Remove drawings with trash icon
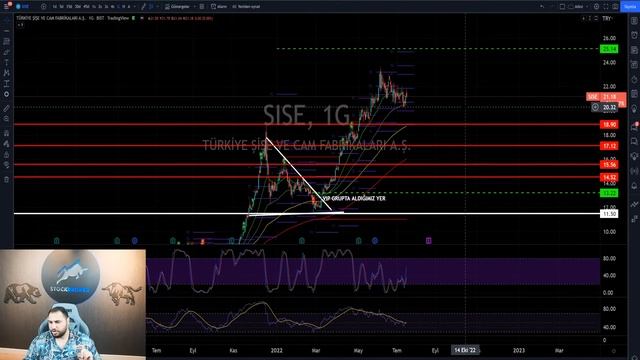The image size is (640, 360). tap(7, 180)
